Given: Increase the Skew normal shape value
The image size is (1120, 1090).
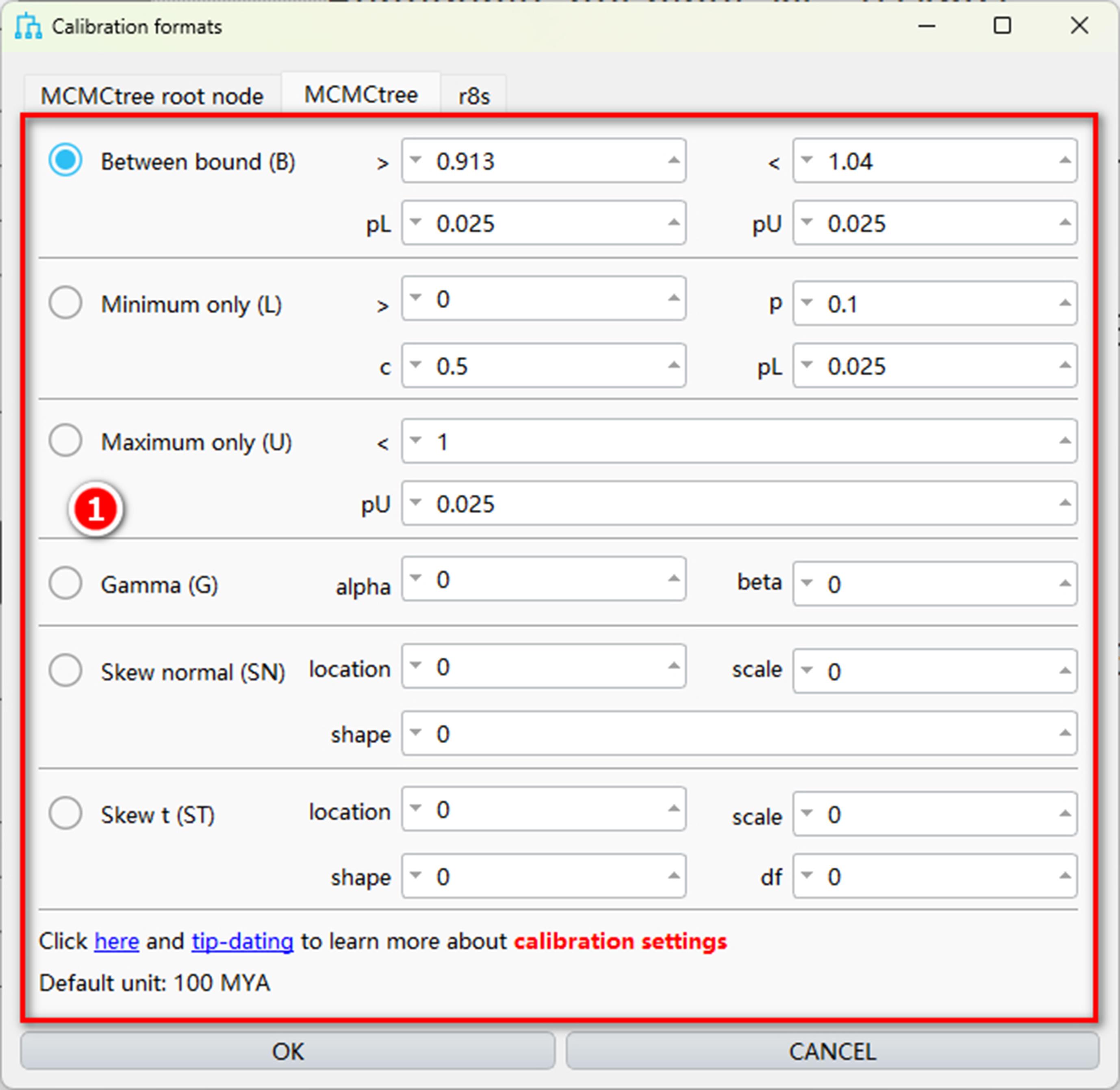Looking at the screenshot, I should tap(1064, 733).
